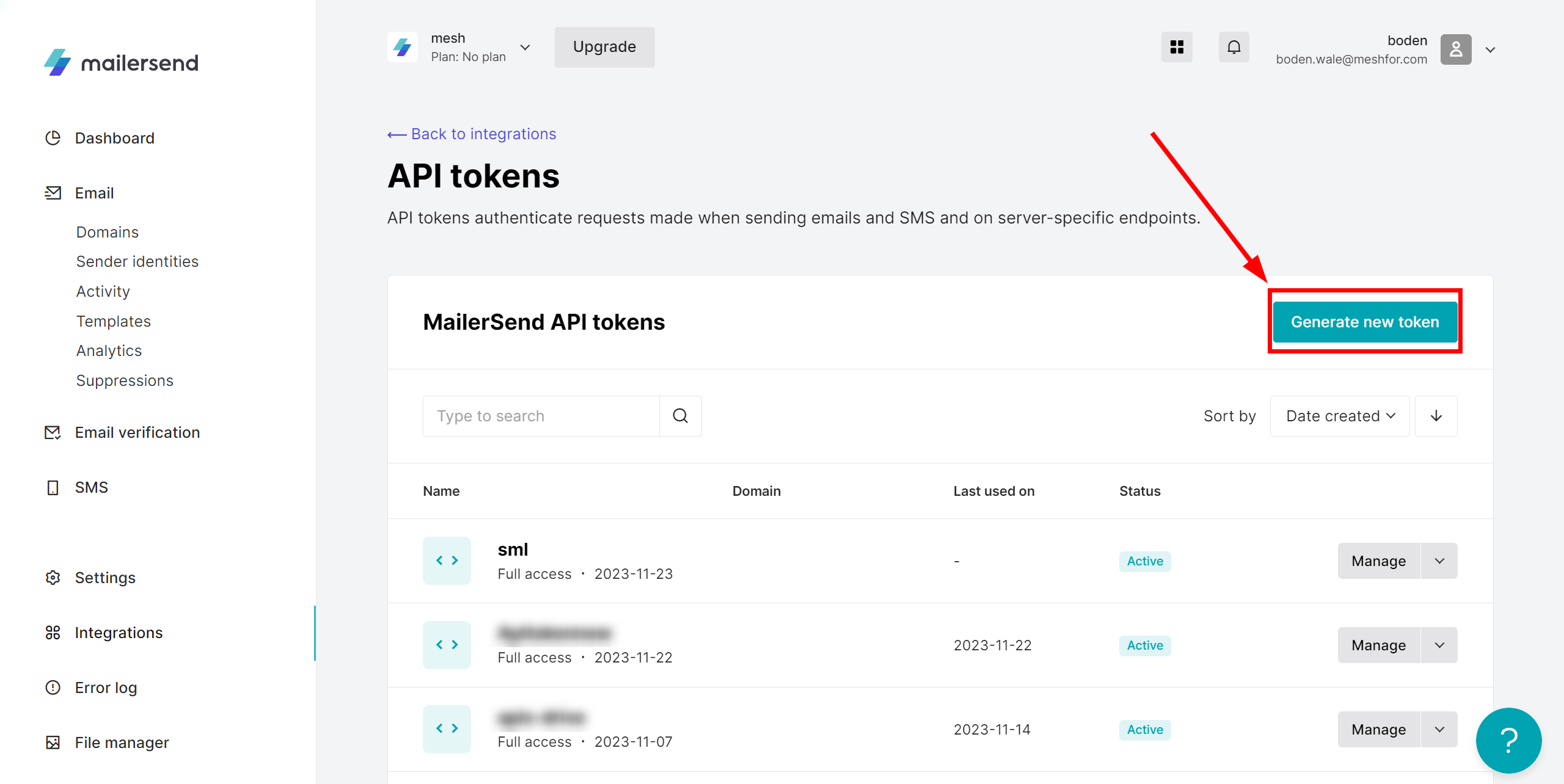Manage the token created 2023-11-22
The width and height of the screenshot is (1564, 784).
tap(1379, 645)
